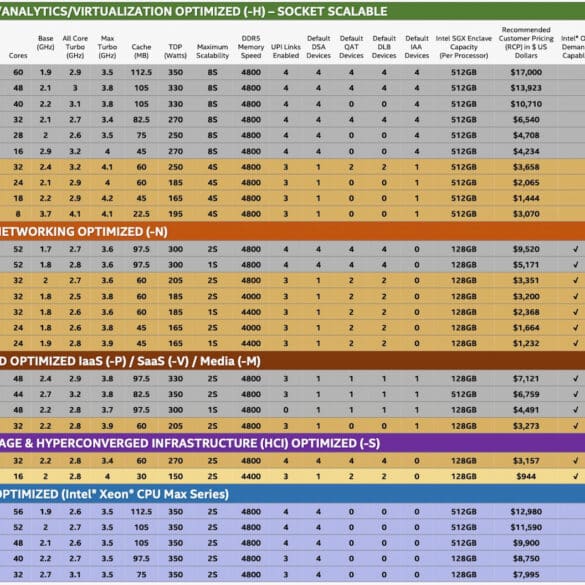Click the $10,710 pricing cell
Screen dimensions: 585x585
(526, 104)
